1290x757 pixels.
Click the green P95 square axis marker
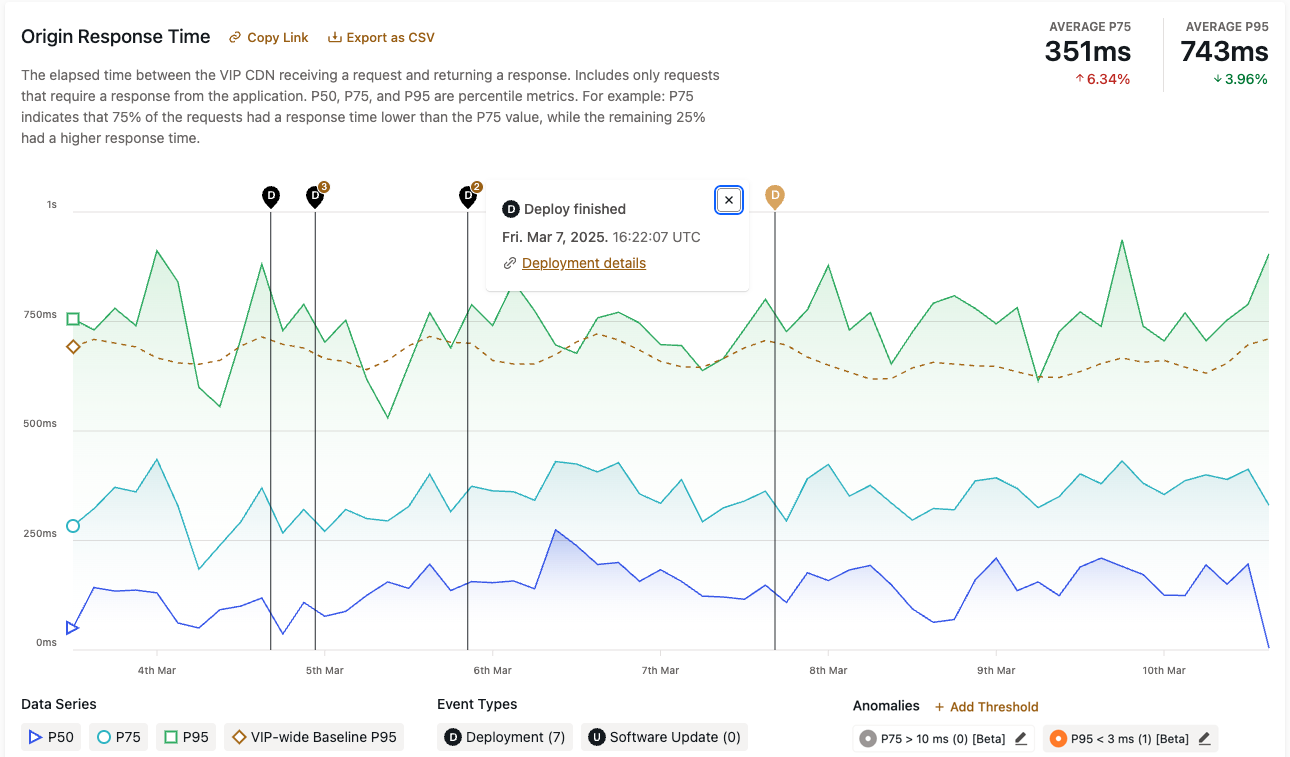73,319
